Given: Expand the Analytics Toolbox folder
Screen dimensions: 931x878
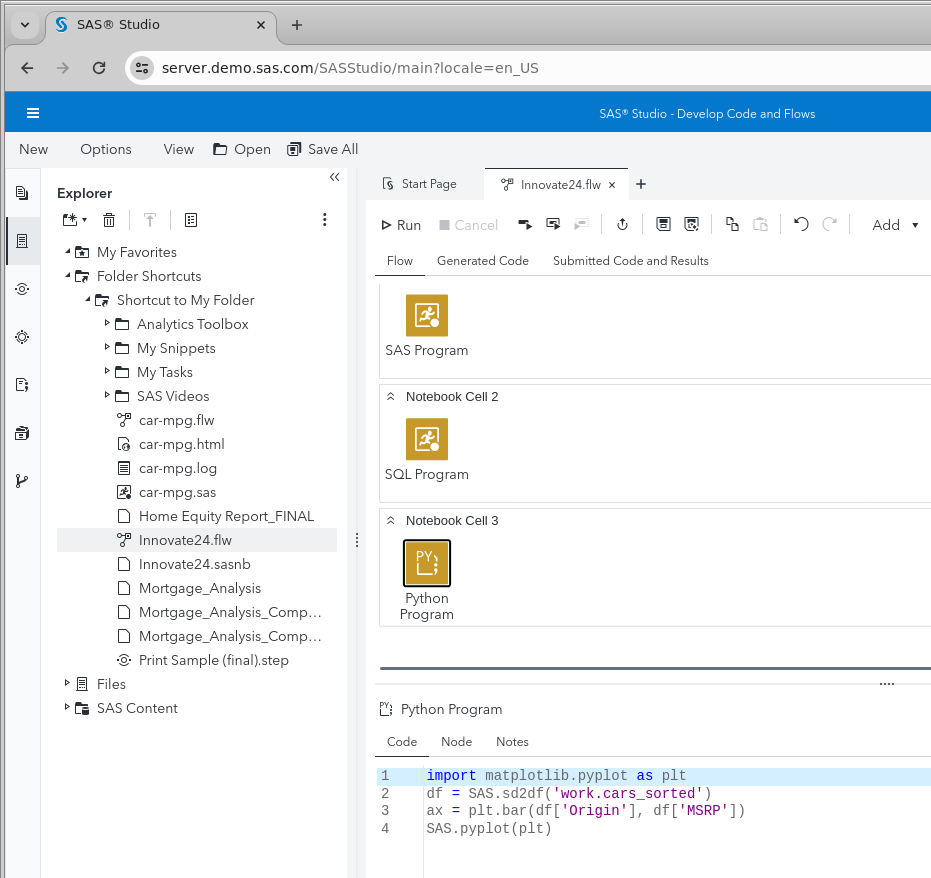Looking at the screenshot, I should tap(108, 324).
